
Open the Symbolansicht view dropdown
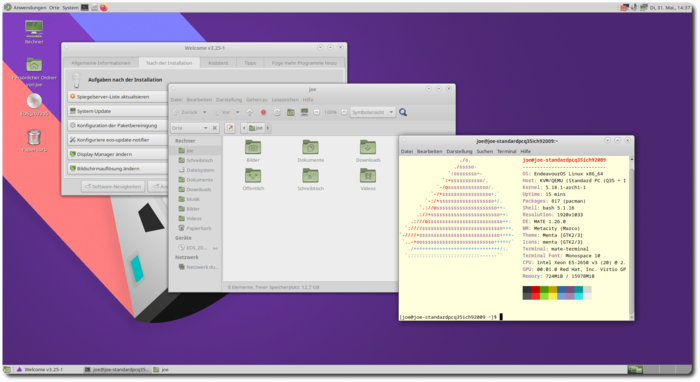click(372, 112)
